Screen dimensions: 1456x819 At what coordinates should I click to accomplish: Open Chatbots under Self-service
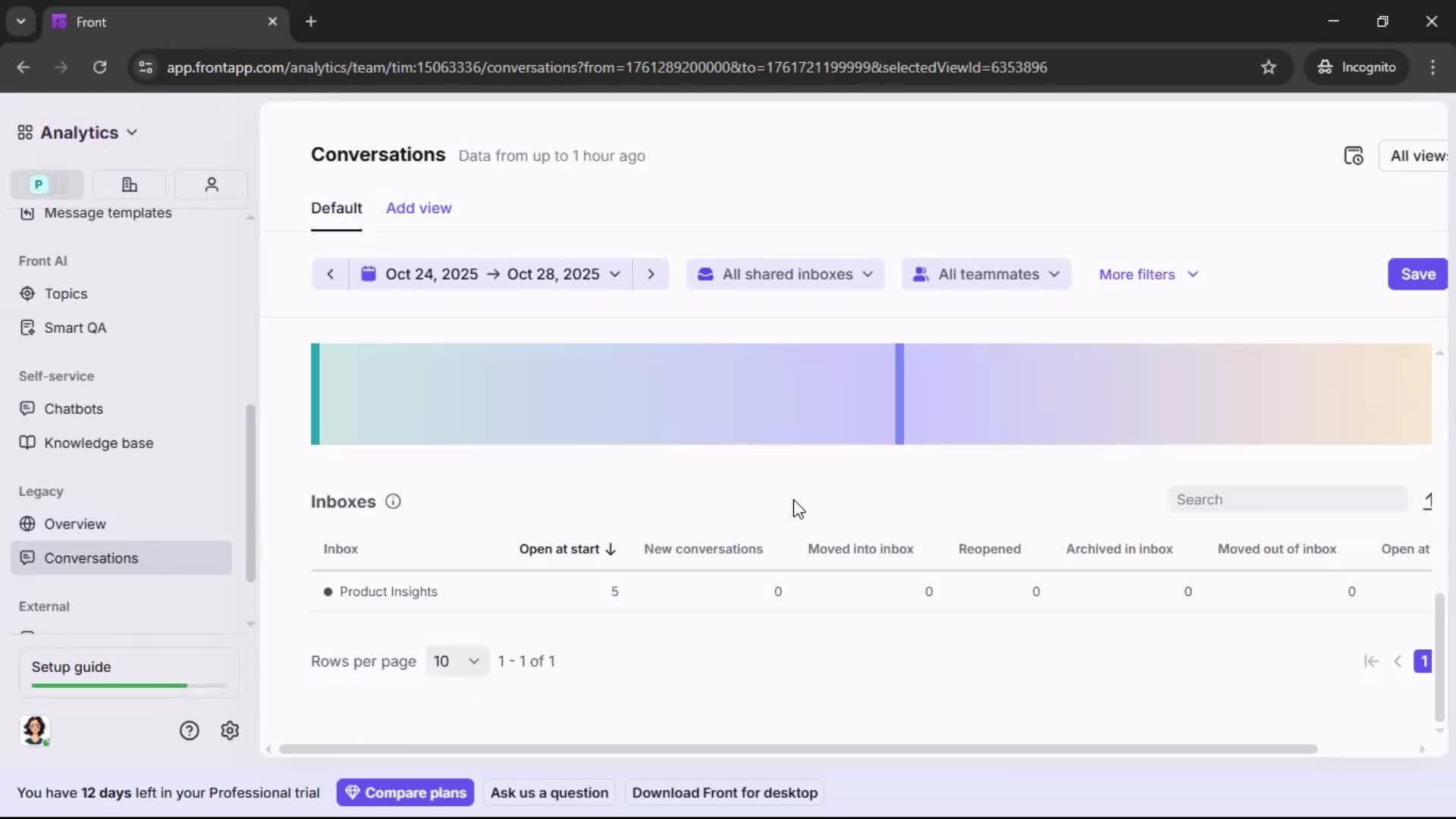(72, 409)
